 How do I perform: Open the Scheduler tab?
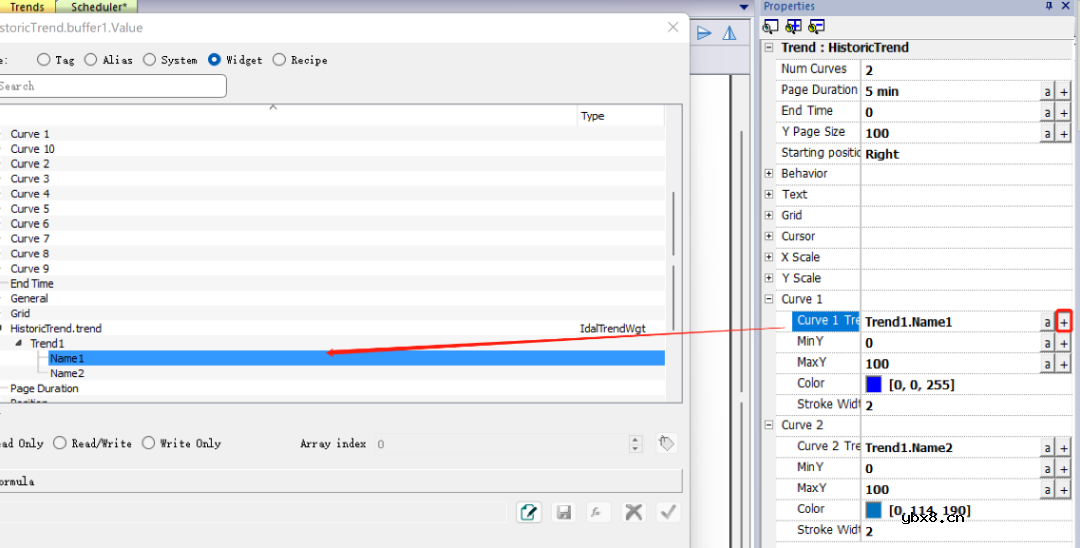pos(103,7)
